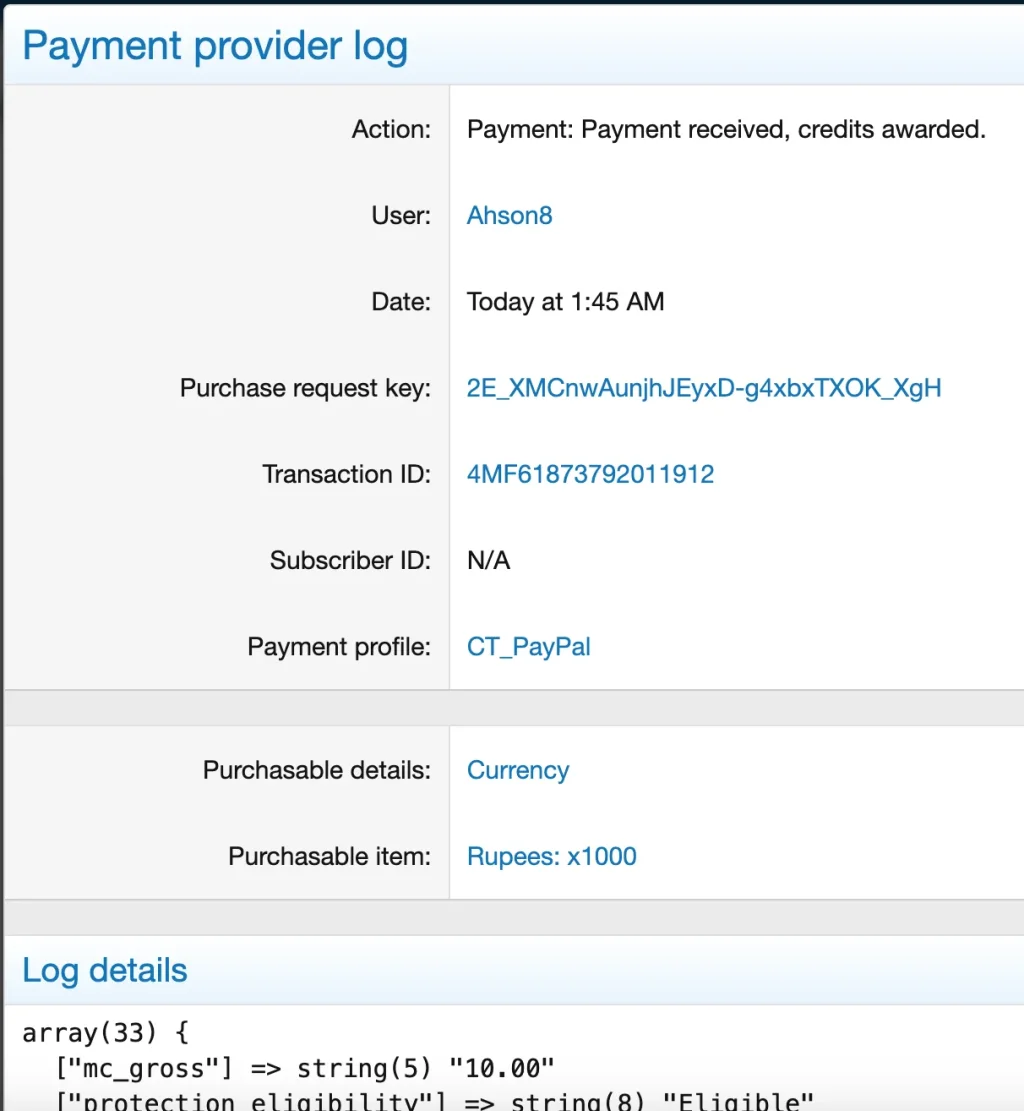Click purchase request key 2E_XMCnwAunjhJEyxD-g4xbxTXOK_XgH

(x=704, y=388)
